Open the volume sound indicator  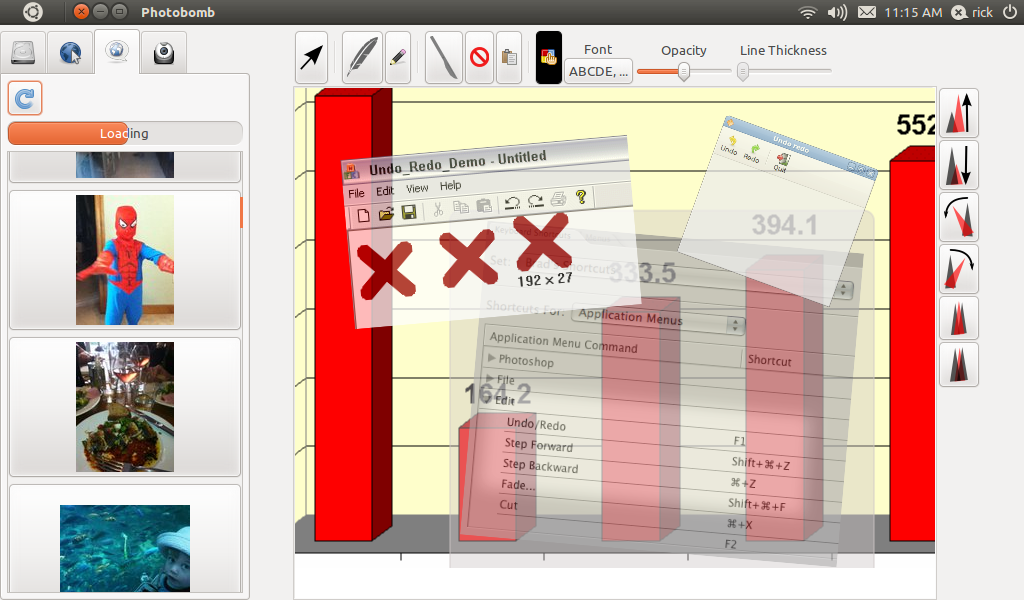click(837, 12)
